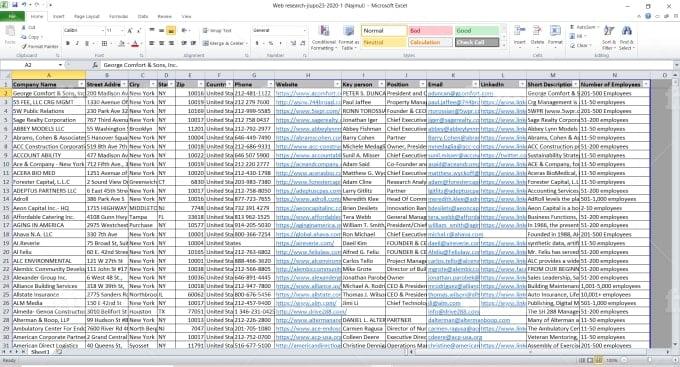Open Format cells menu
Image resolution: width=680 pixels, height=367 pixels.
click(555, 35)
